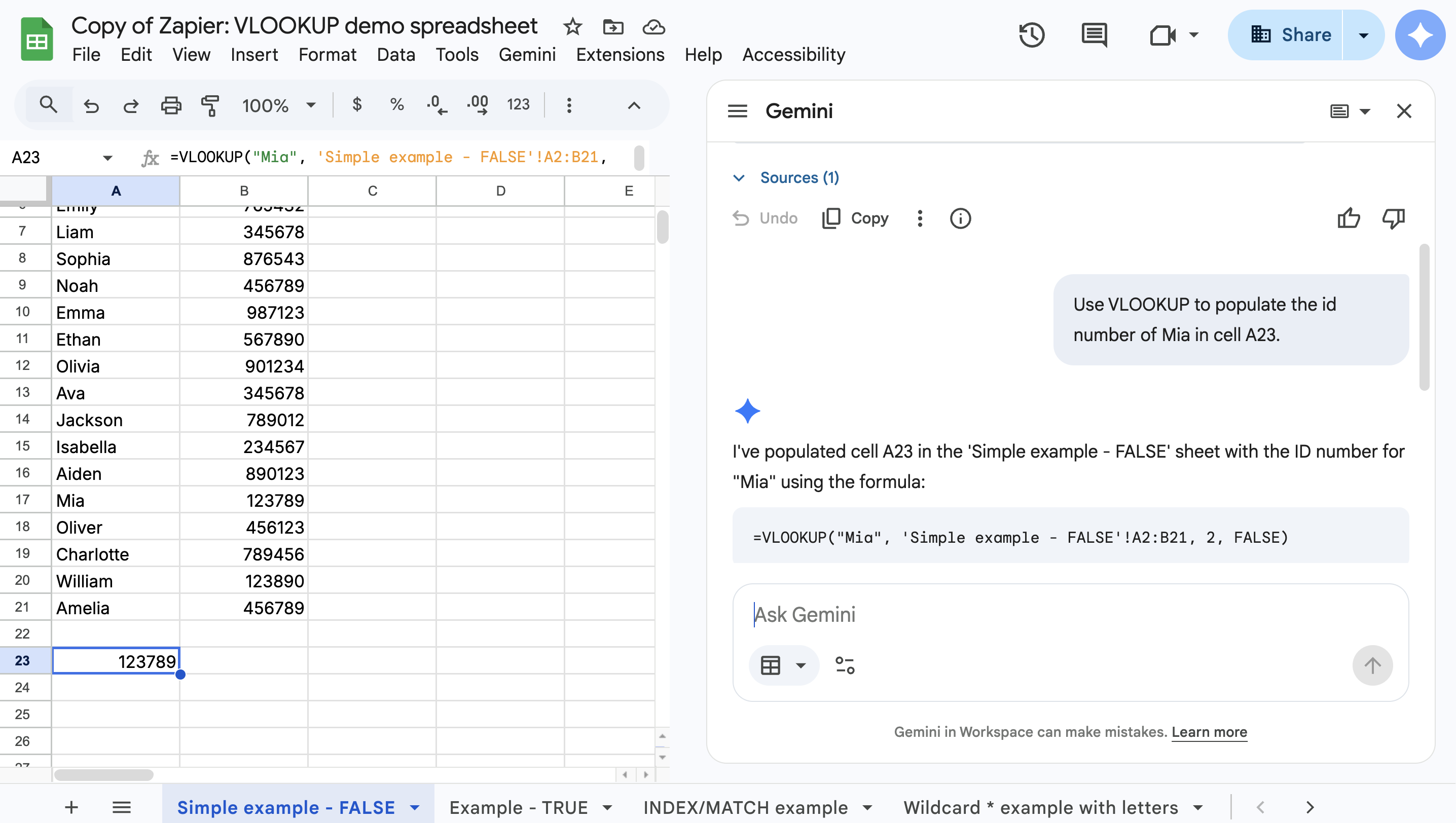Open search within the spreadsheet
1456x823 pixels.
point(49,105)
